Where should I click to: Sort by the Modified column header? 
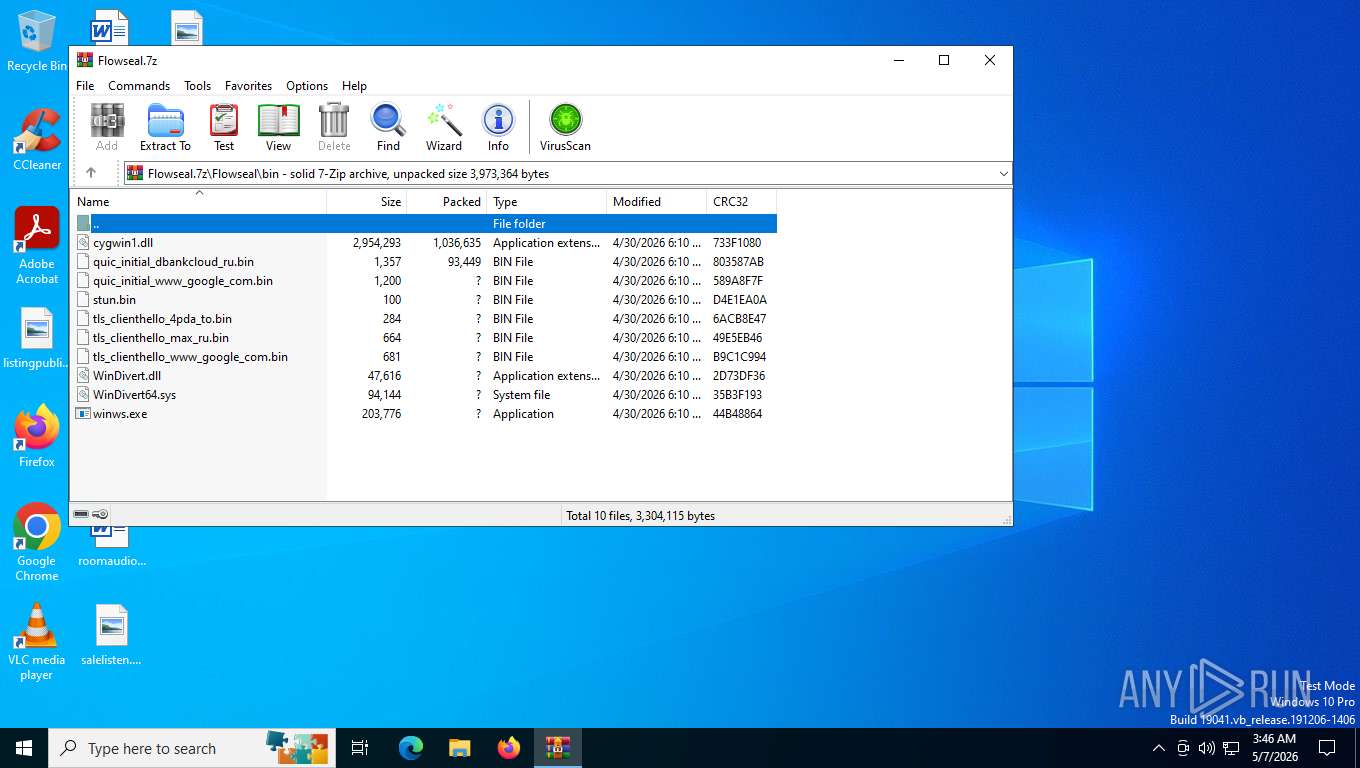656,201
